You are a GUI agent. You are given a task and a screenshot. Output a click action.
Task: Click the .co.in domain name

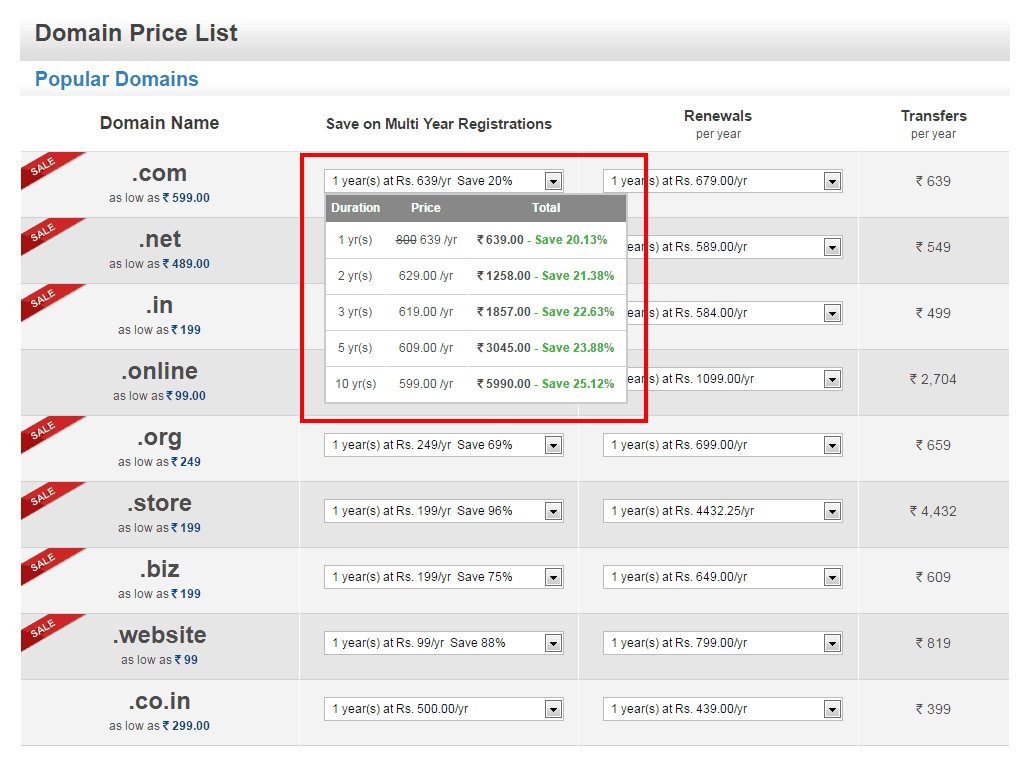pyautogui.click(x=158, y=701)
